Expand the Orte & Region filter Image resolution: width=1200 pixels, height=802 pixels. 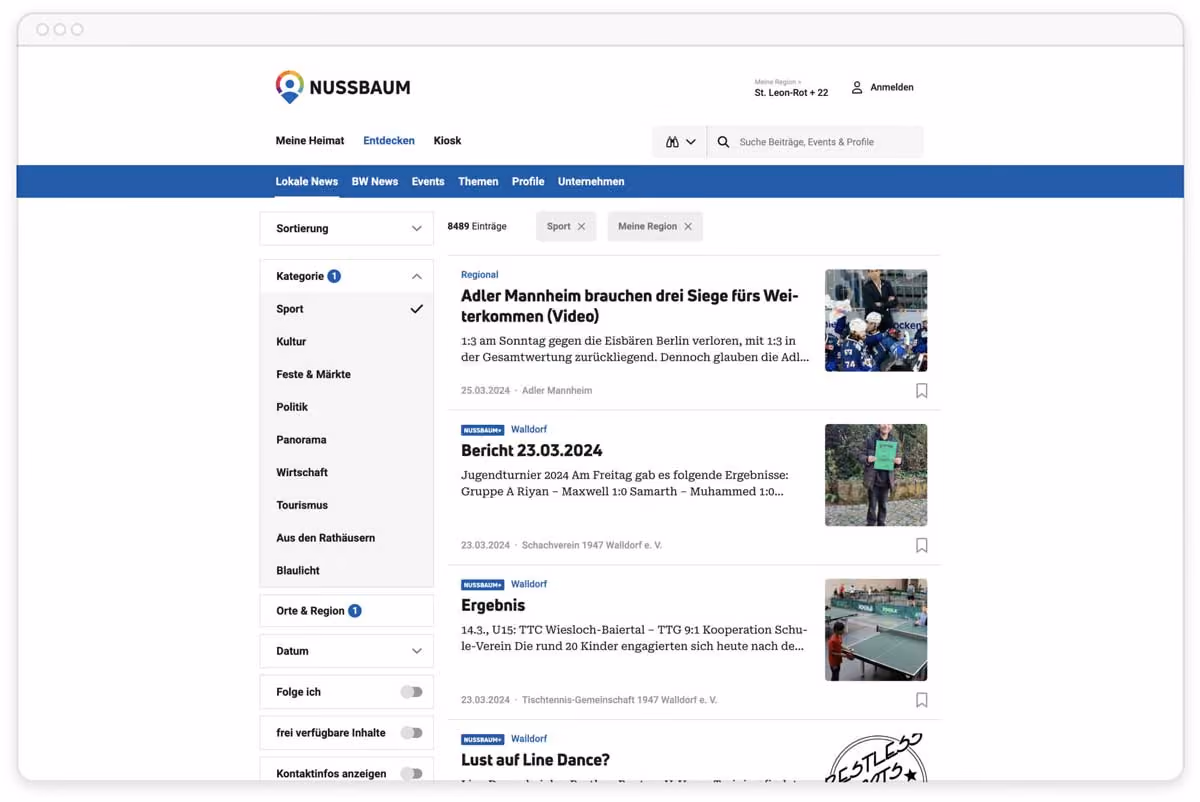[346, 611]
